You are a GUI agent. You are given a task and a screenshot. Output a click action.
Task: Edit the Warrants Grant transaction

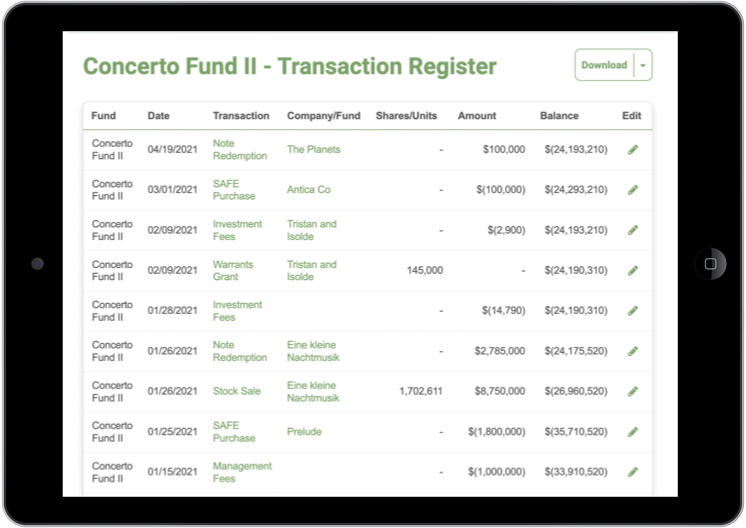(x=632, y=271)
